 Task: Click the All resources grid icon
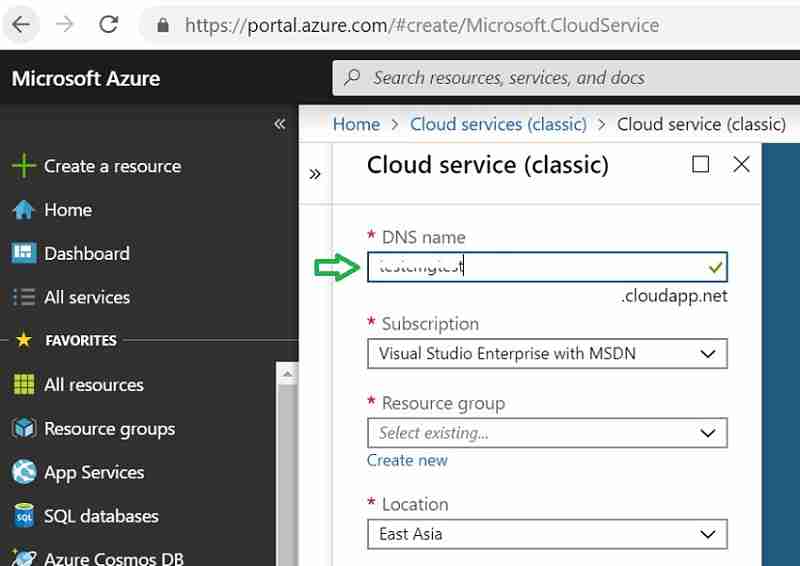(23, 384)
